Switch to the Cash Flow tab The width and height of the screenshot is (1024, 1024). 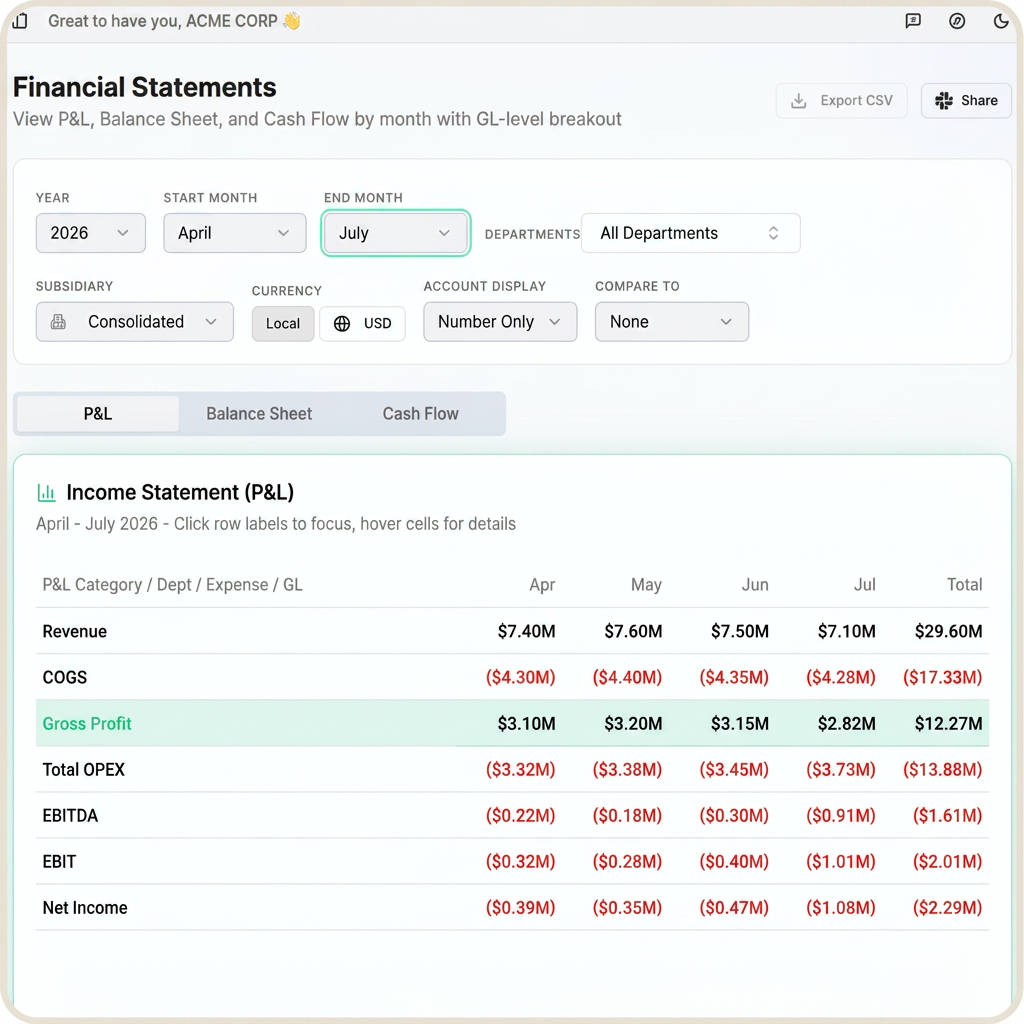[x=421, y=414]
